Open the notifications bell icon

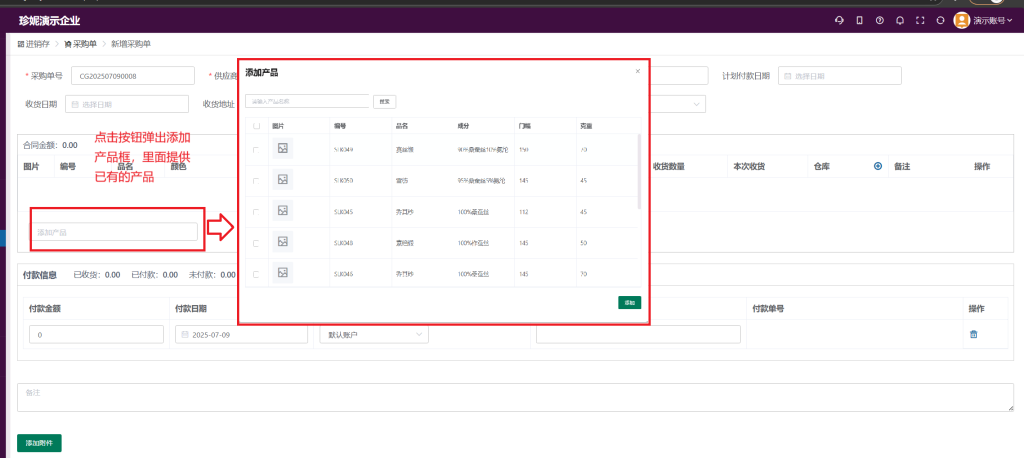click(x=900, y=20)
